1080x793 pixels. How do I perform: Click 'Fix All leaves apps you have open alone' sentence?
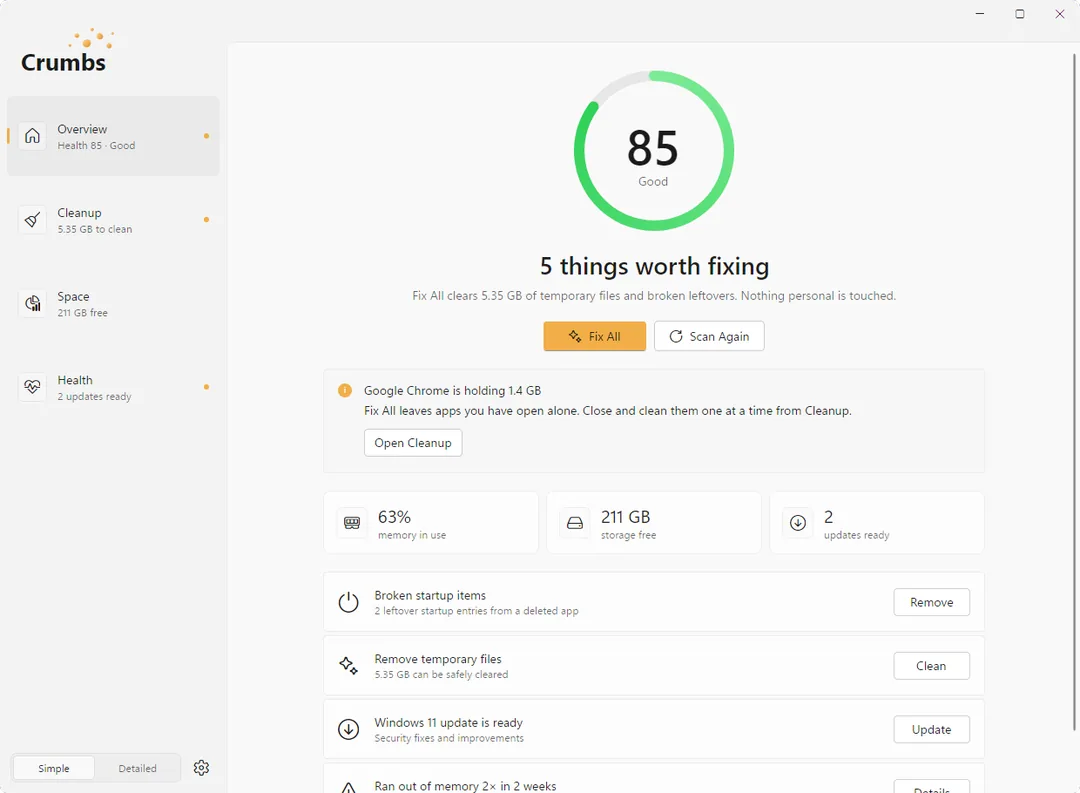(x=608, y=411)
